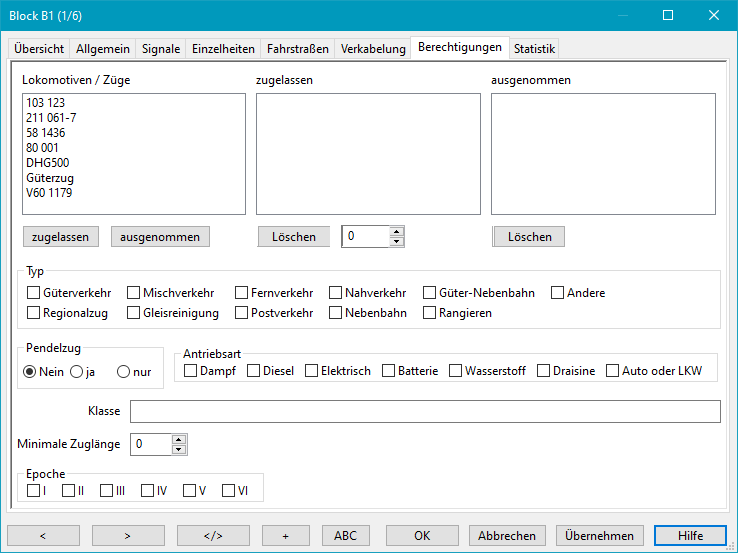Click the </> button
Screen dimensions: 738x553
213,536
